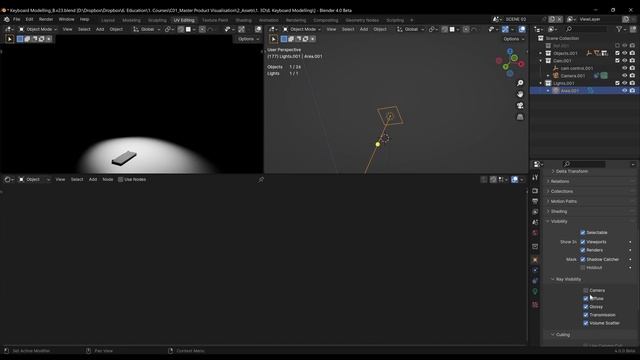Open Global transform orientation dropdown in right viewport
640x360 pixels.
pyautogui.click(x=410, y=29)
